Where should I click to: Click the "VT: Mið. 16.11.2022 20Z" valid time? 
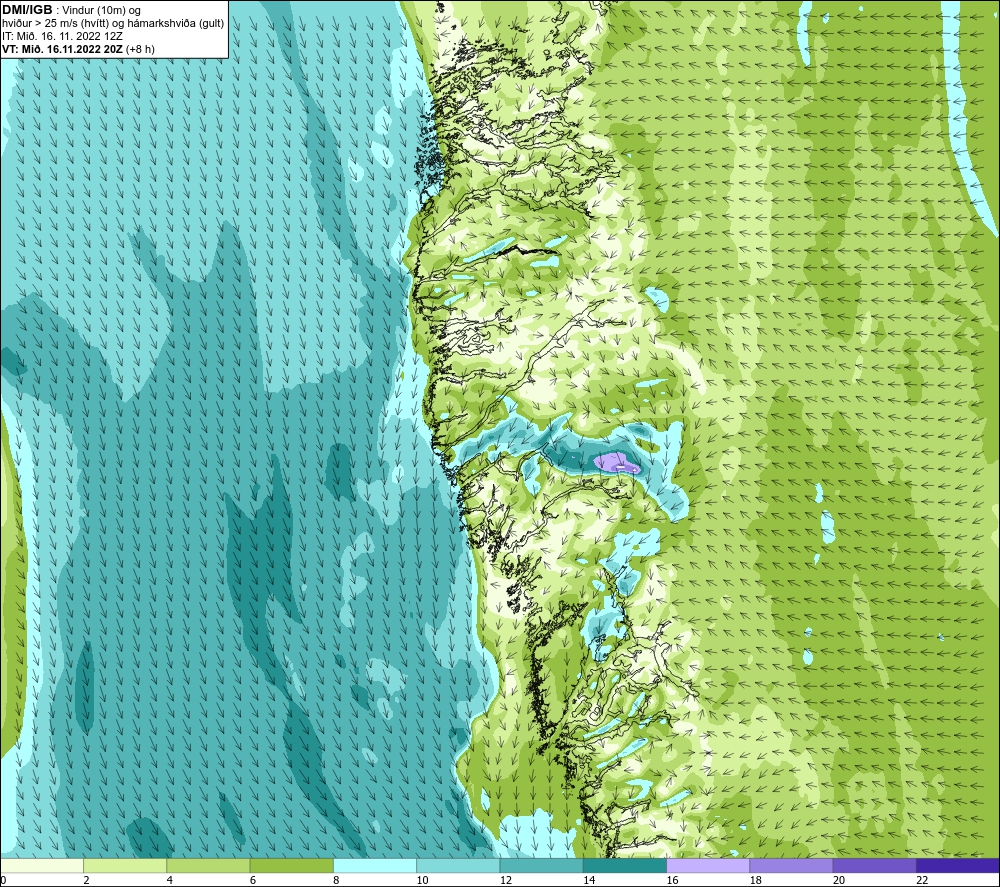click(x=62, y=49)
